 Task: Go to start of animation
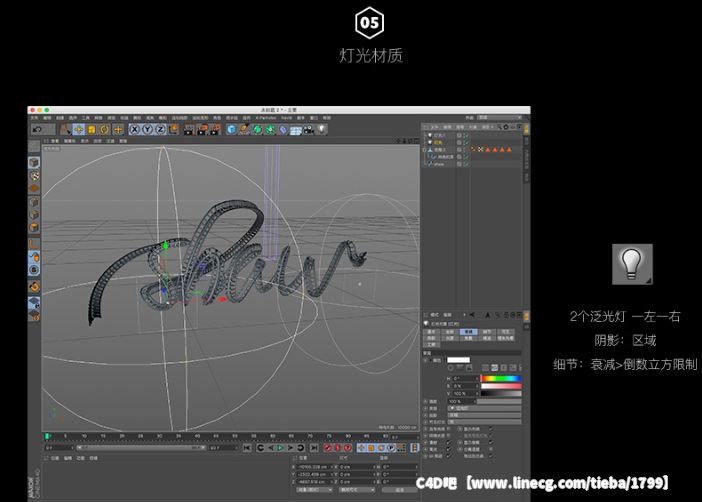(x=247, y=448)
